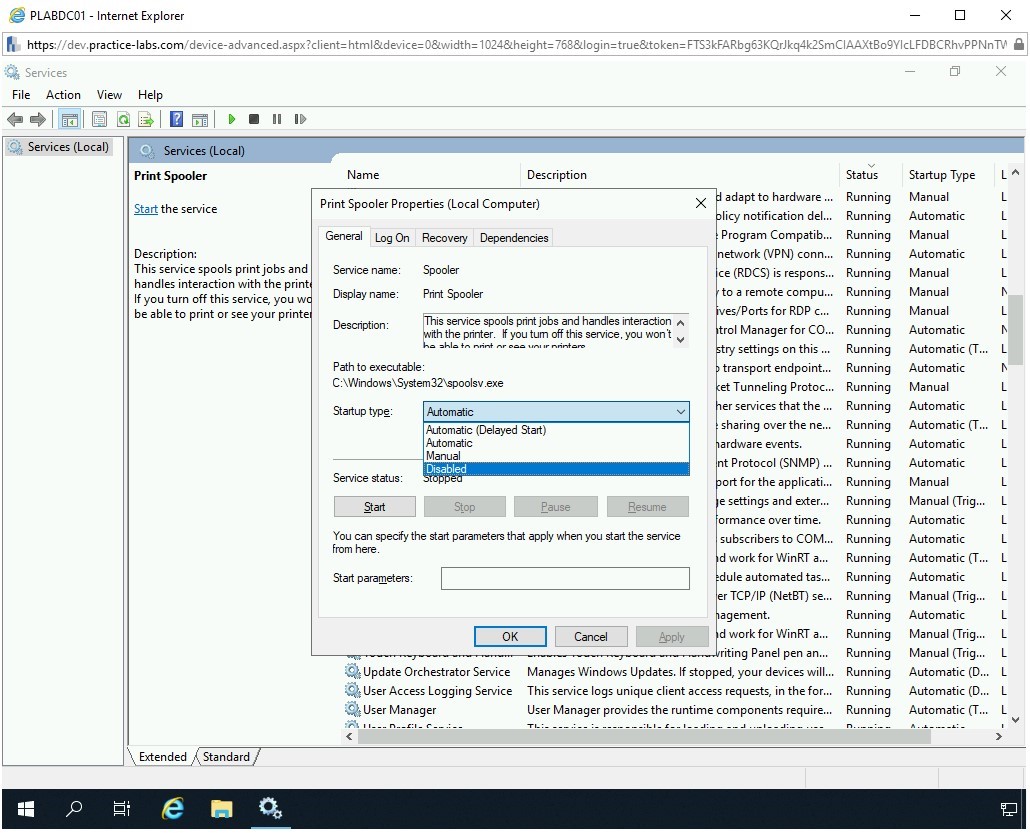1030x833 pixels.
Task: Collapse the Startup type combo box arrow
Action: coord(680,412)
